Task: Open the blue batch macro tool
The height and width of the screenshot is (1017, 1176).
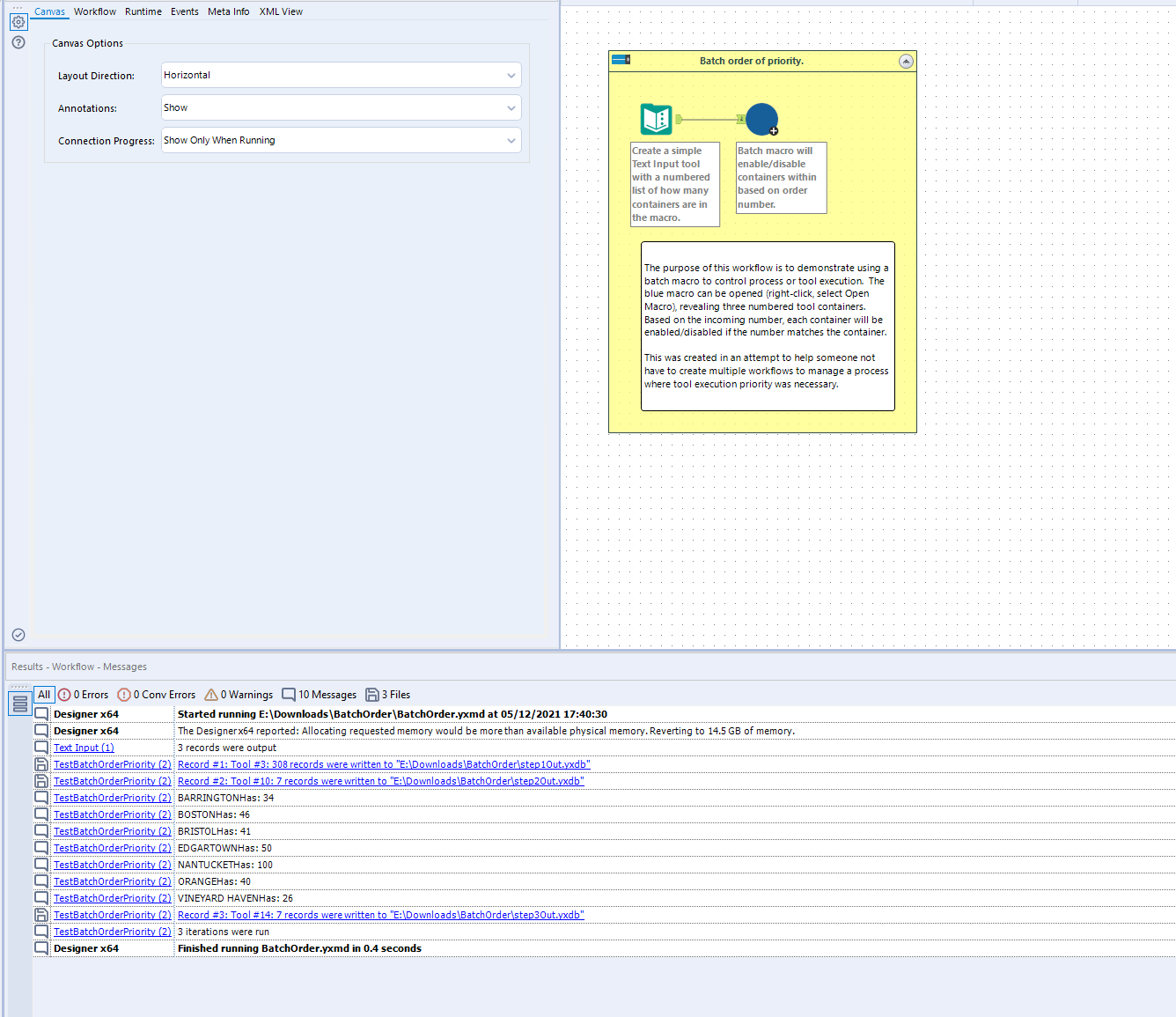Action: pos(761,118)
